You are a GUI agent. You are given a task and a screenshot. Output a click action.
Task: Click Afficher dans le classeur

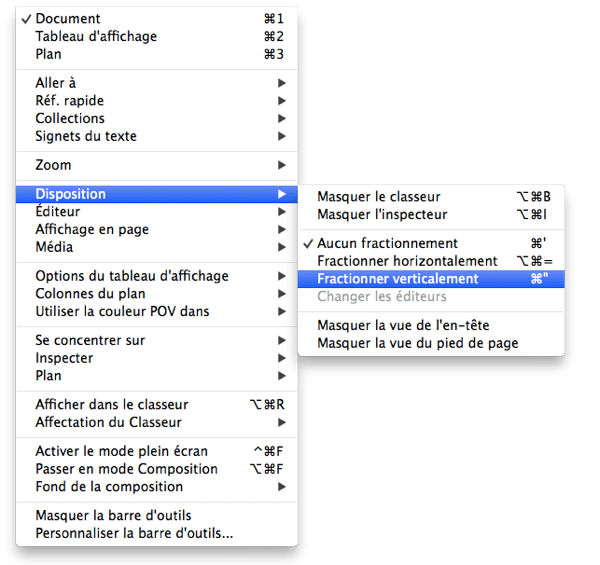112,405
